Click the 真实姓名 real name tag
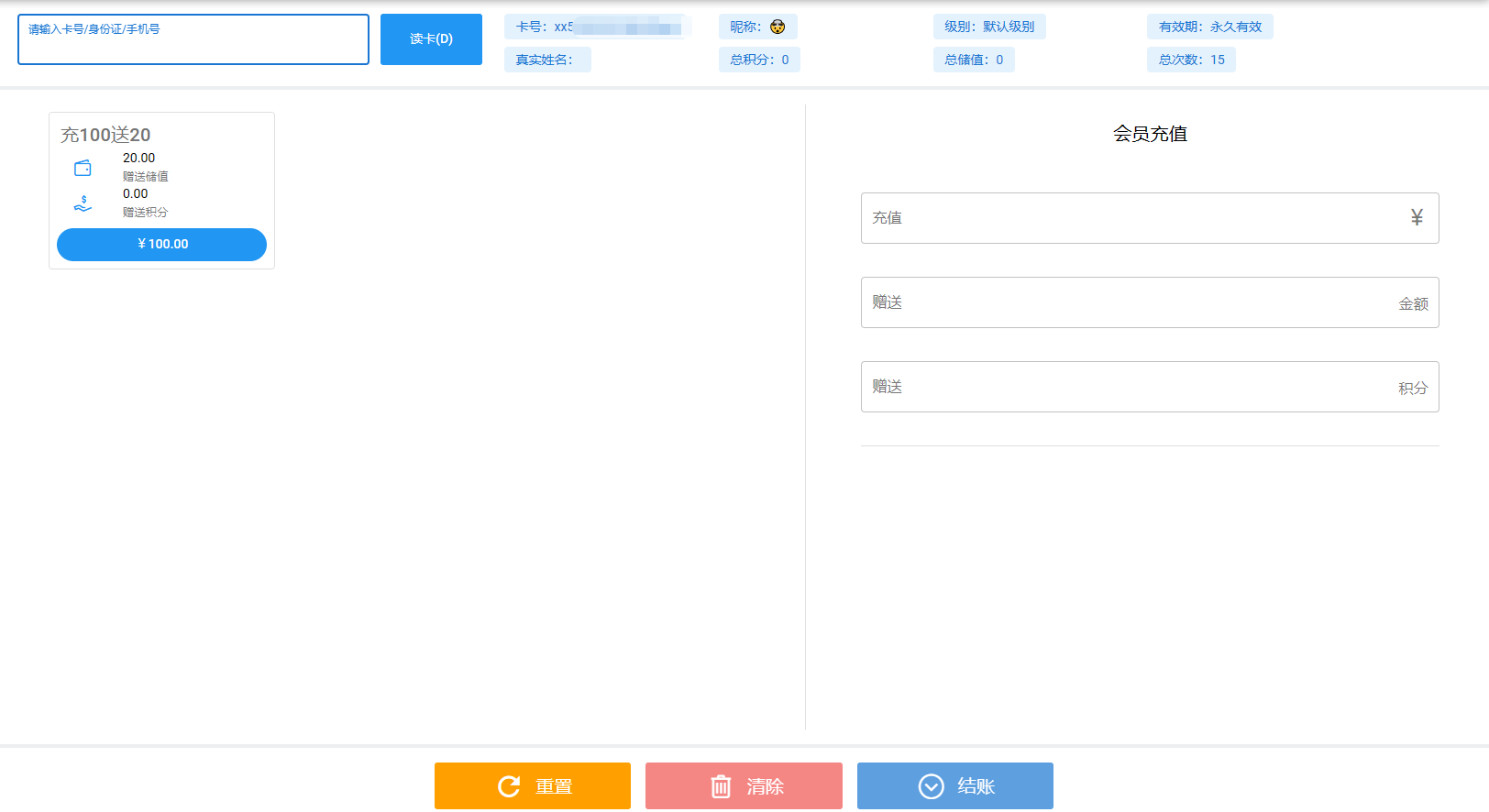This screenshot has width=1489, height=812. coord(547,60)
